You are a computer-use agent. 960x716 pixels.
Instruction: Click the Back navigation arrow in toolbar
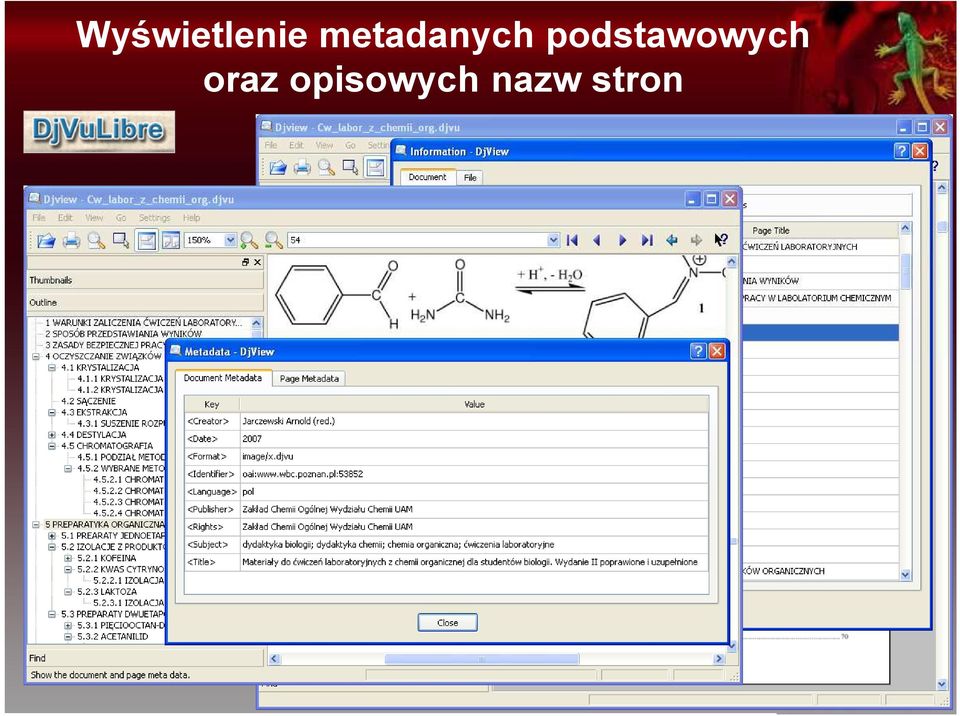[x=672, y=241]
